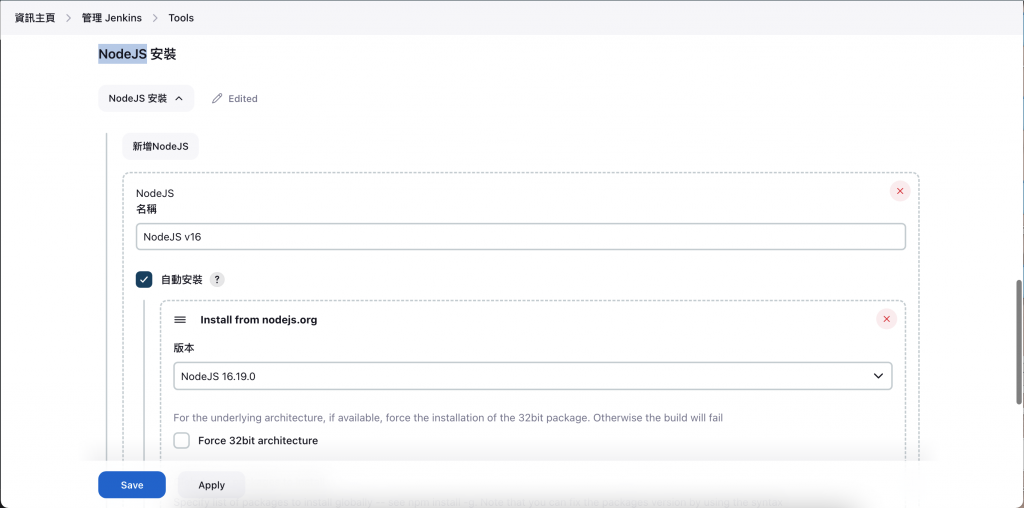Click the 版本 label
Screen dimensions: 1024x508
(184, 348)
